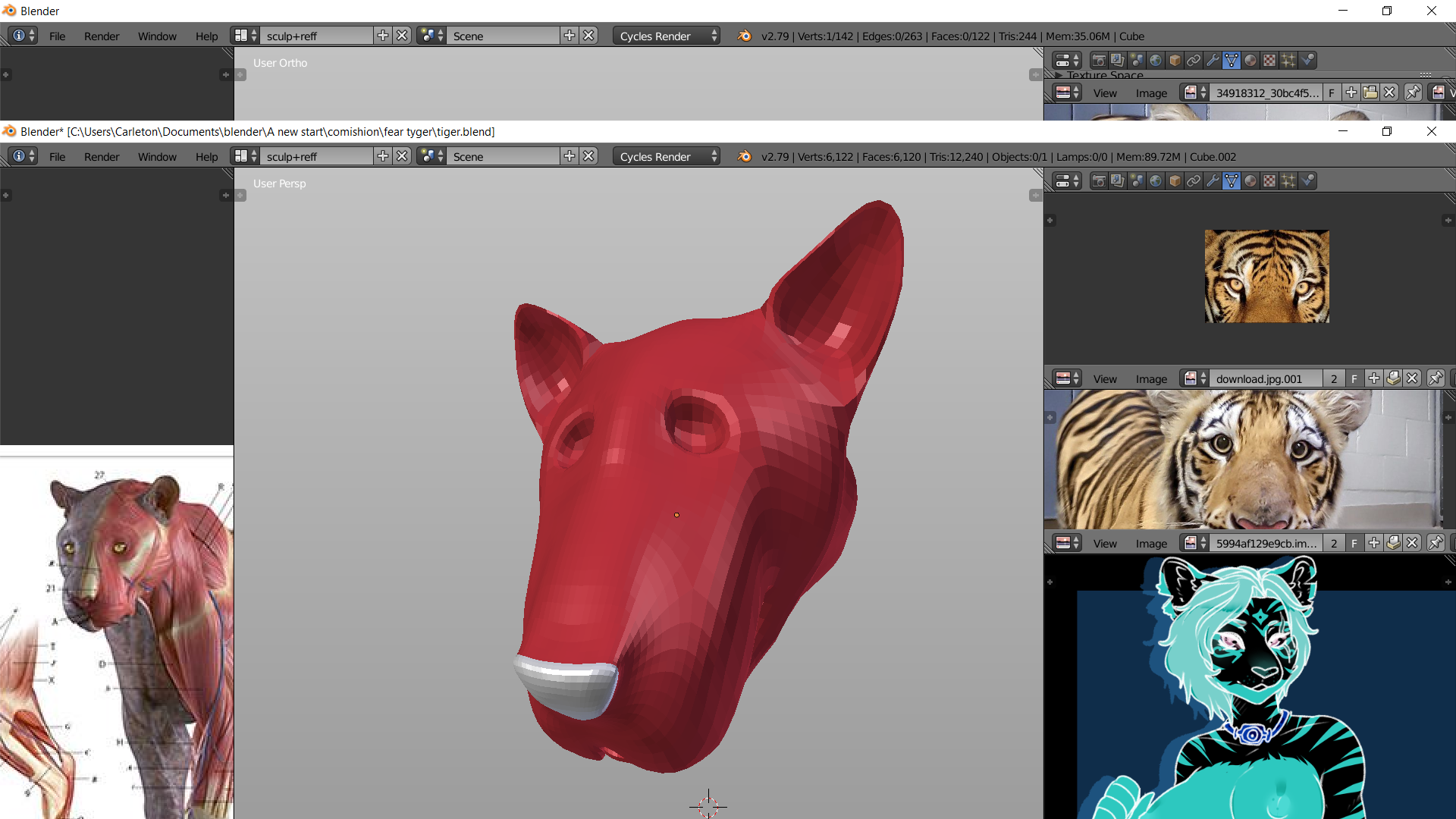Open File menu in tiger.blend window
1456x819 pixels.
coord(57,156)
